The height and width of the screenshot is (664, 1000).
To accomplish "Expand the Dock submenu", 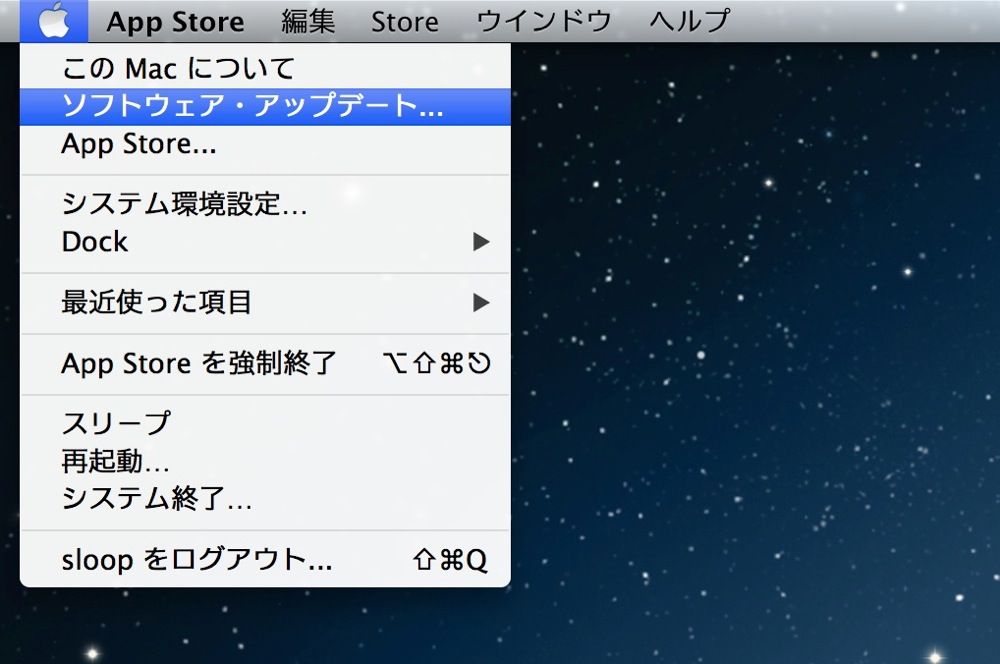I will 265,242.
